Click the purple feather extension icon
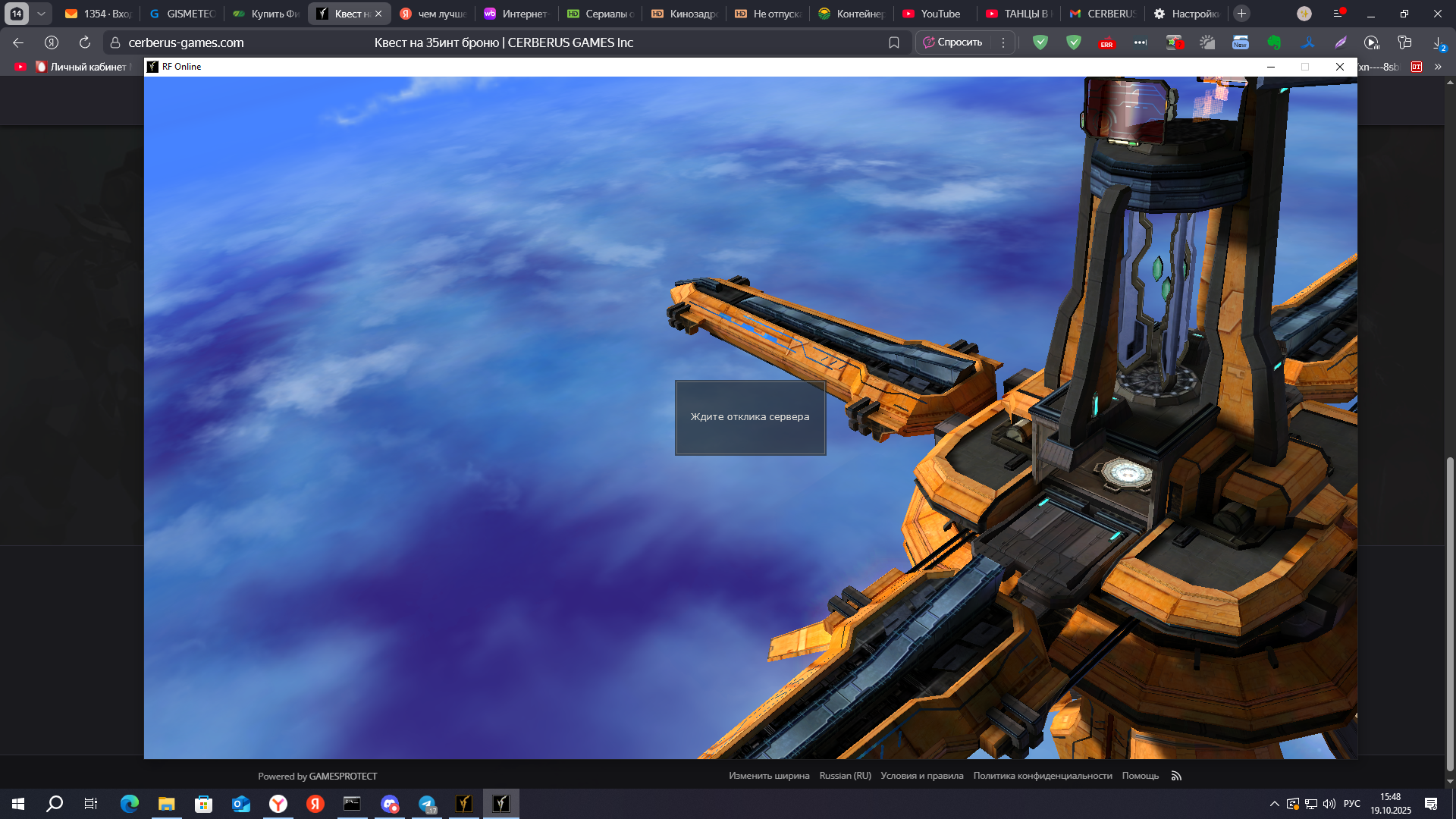1456x819 pixels. click(1341, 43)
